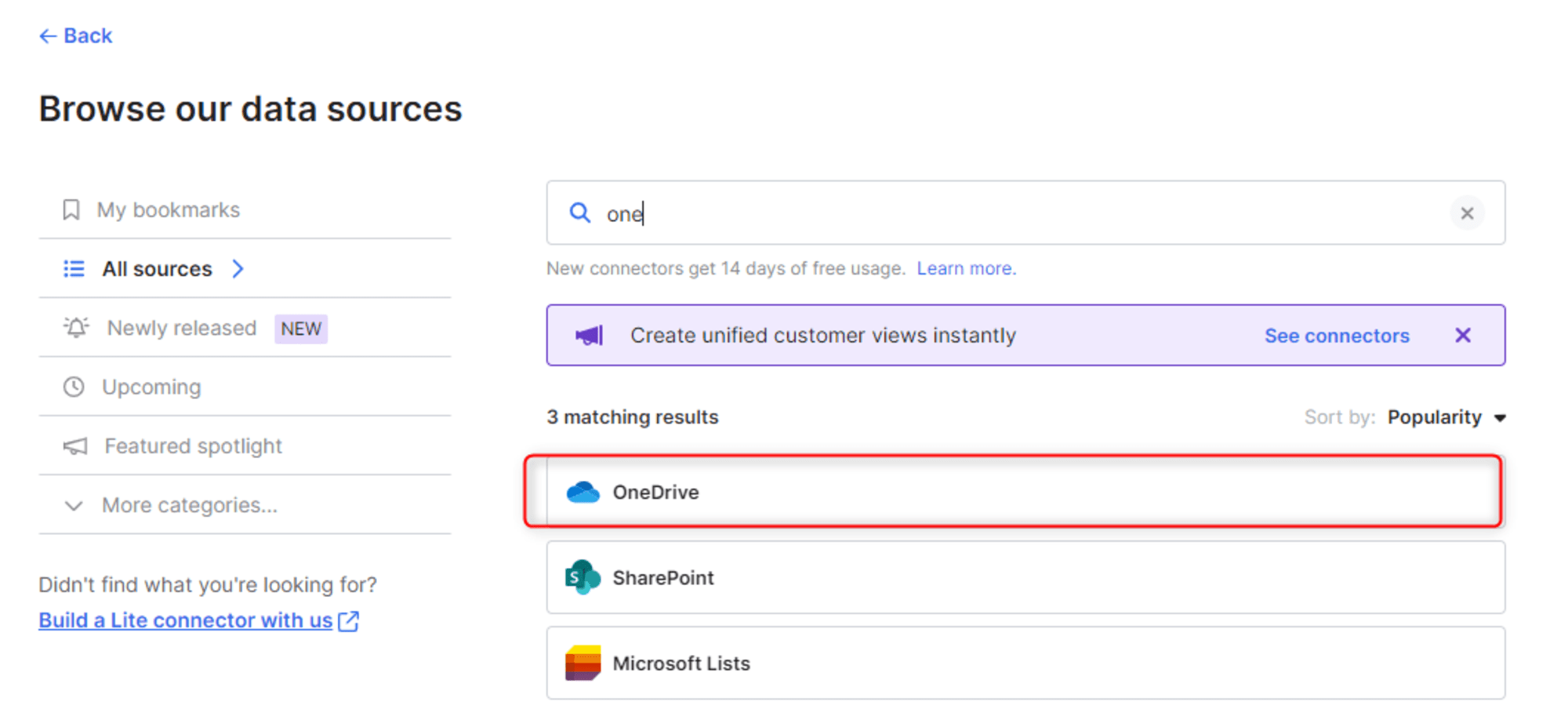Select the Microsoft Lists connector

(1025, 663)
